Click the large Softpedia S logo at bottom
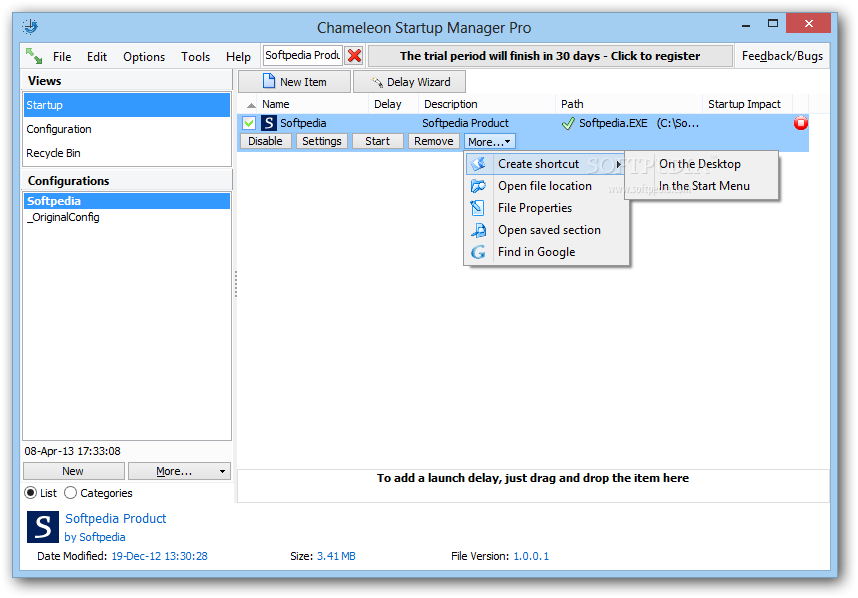The height and width of the screenshot is (598, 858). click(43, 527)
